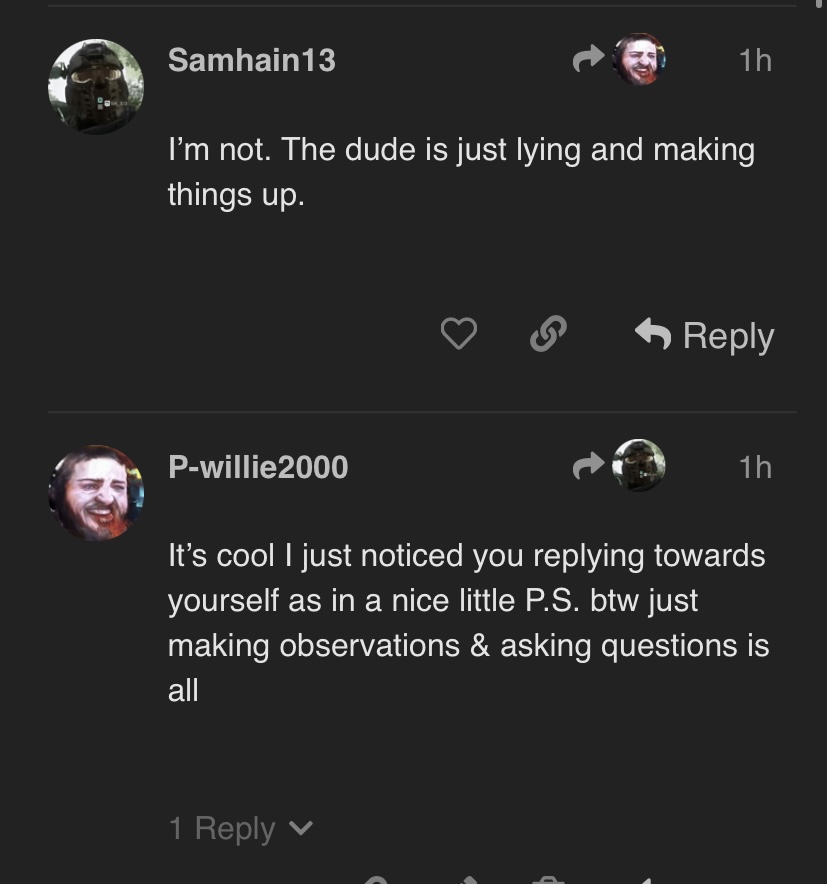The height and width of the screenshot is (884, 827).
Task: Click the cut-off reply arrow under P-willie2000's post
Action: click(645, 879)
